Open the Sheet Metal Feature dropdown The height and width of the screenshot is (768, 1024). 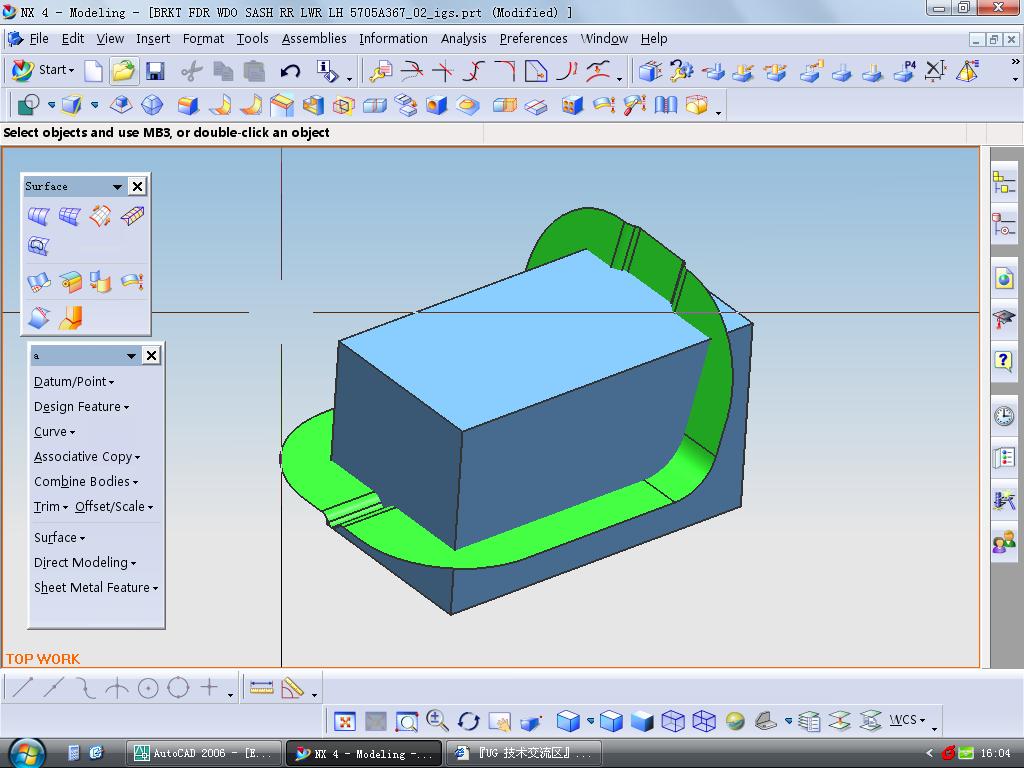[96, 588]
